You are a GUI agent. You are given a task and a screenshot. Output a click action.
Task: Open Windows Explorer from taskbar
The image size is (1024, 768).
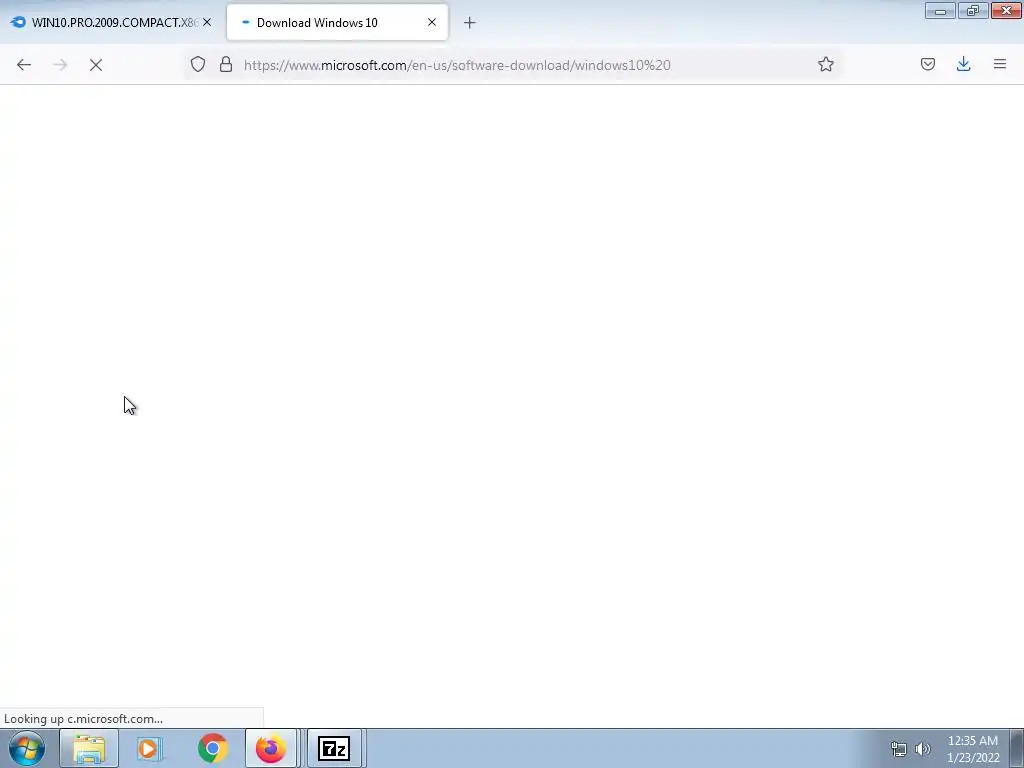[89, 748]
